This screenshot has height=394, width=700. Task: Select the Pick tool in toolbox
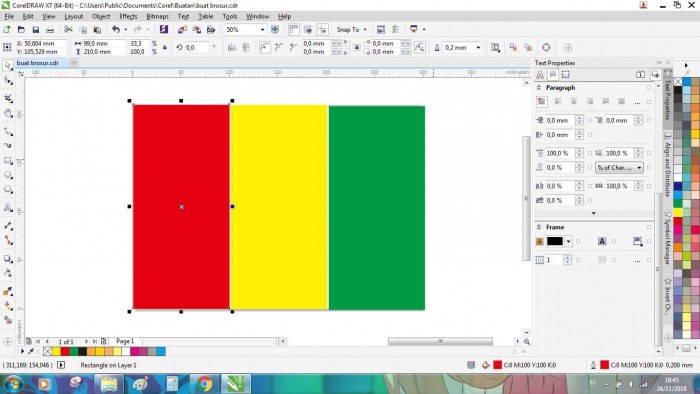[x=8, y=66]
